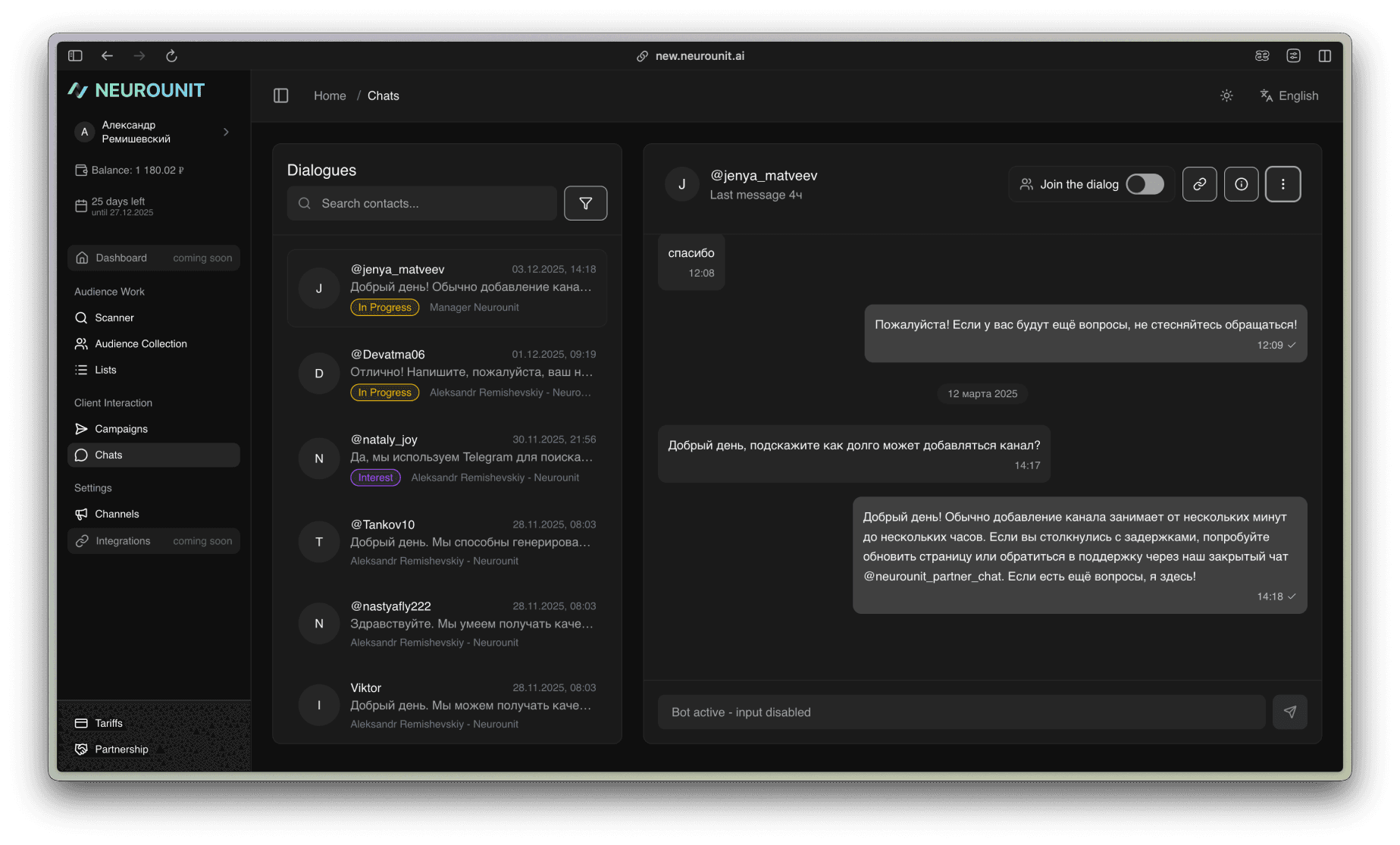Select Campaigns in Client Interaction
Viewport: 1400px width, 845px height.
click(121, 429)
